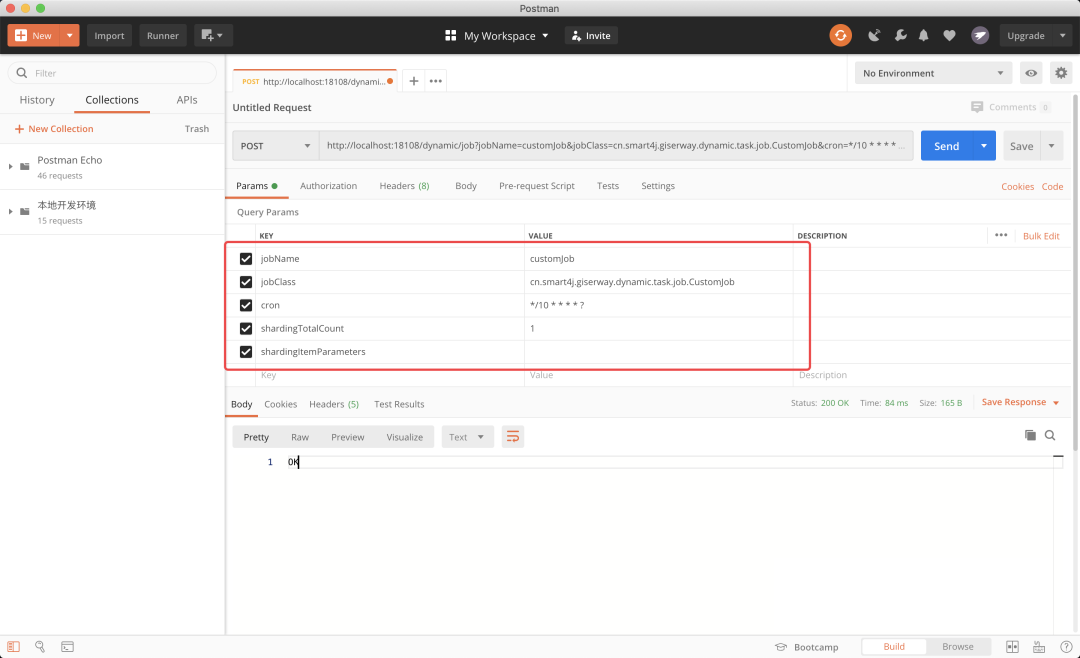Expand the 本地开发环境 collection
Viewport: 1080px width, 658px height.
10,212
